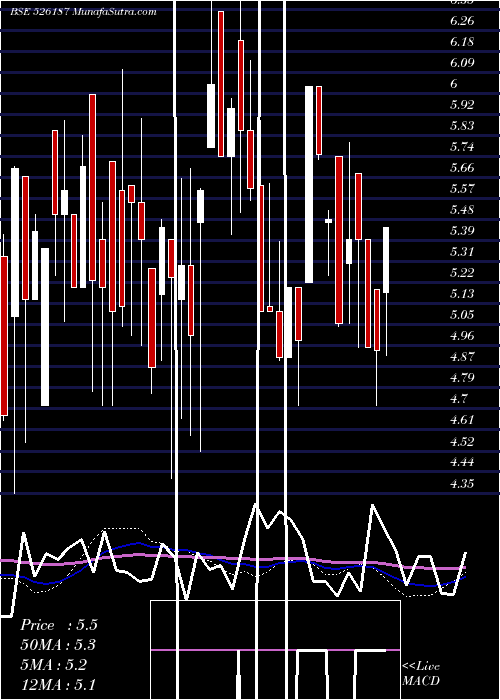Click the 5.66 price axis label
The height and width of the screenshot is (700, 500).
[x=462, y=168]
